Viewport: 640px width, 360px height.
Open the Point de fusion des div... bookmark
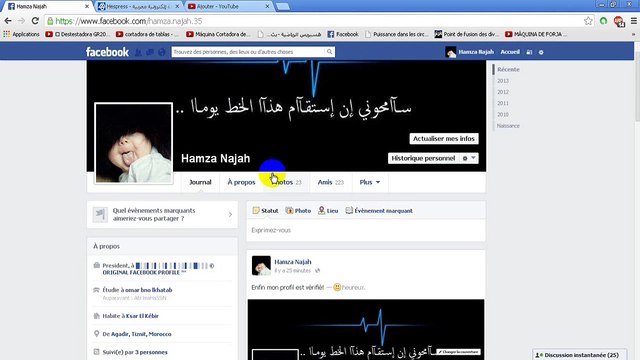pyautogui.click(x=467, y=34)
